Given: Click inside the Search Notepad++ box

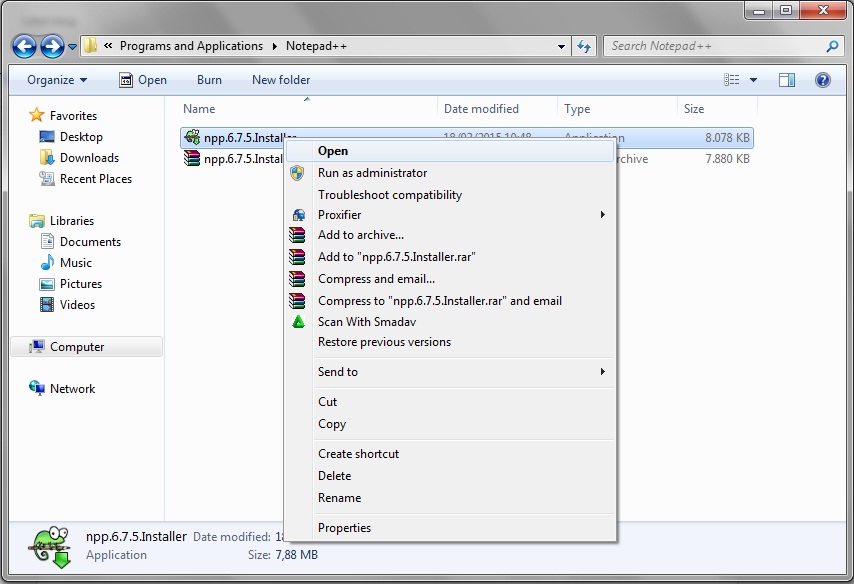Looking at the screenshot, I should [720, 45].
